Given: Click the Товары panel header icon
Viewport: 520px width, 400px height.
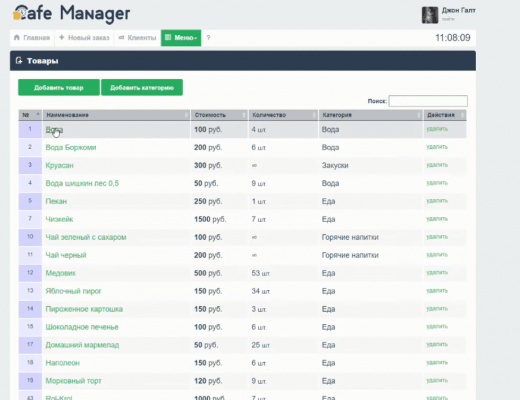Looking at the screenshot, I should tap(19, 61).
